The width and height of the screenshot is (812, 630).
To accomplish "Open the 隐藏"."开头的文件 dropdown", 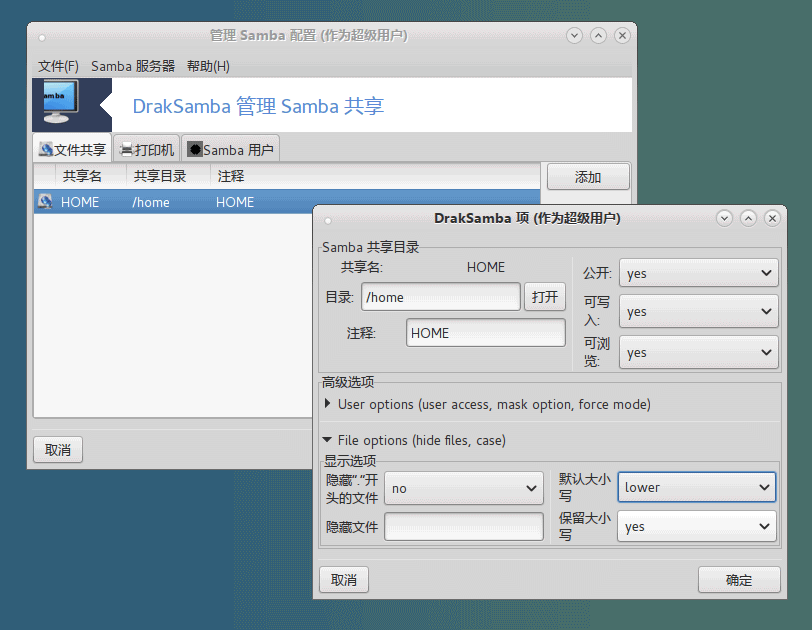I will [463, 488].
